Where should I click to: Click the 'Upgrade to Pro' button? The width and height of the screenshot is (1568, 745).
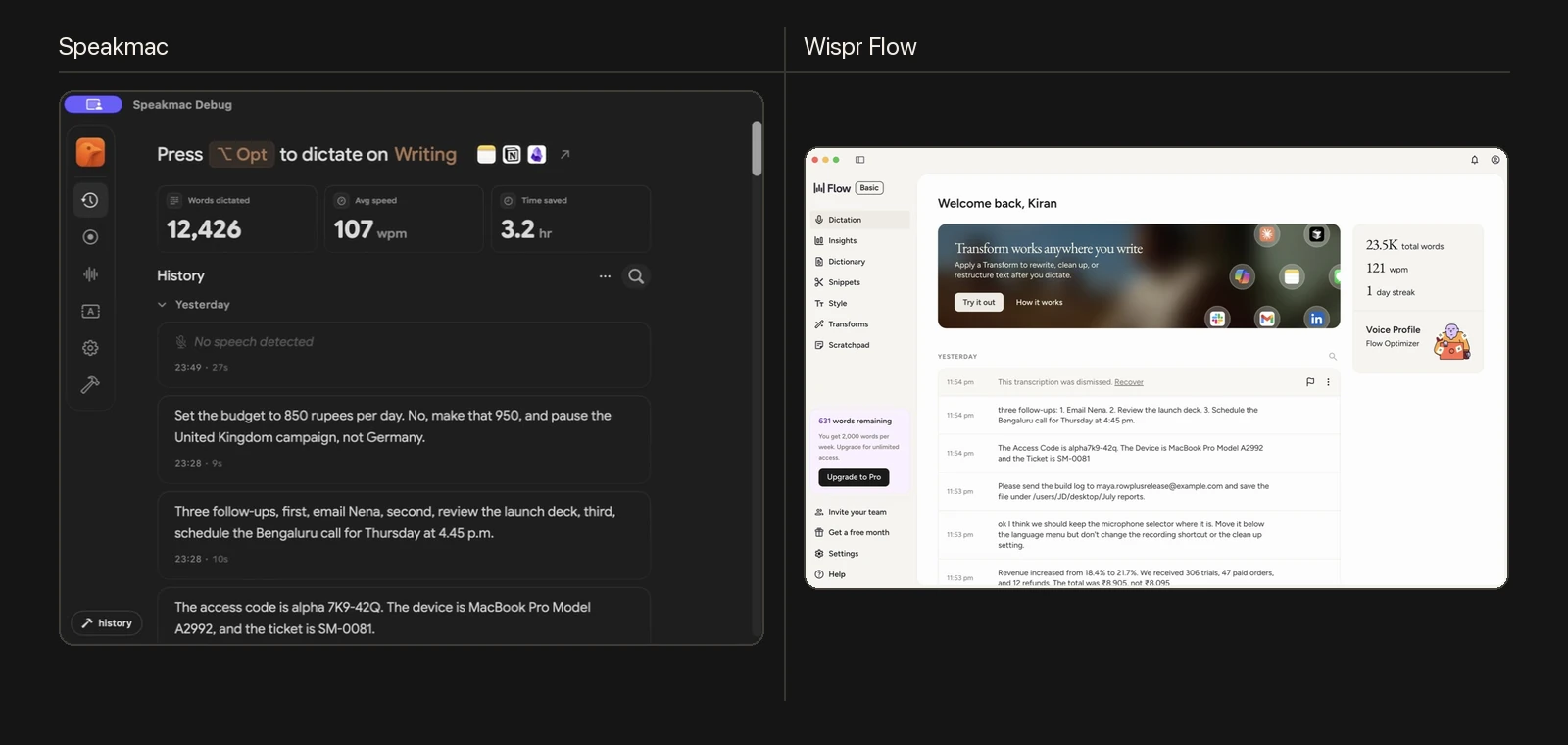(854, 477)
